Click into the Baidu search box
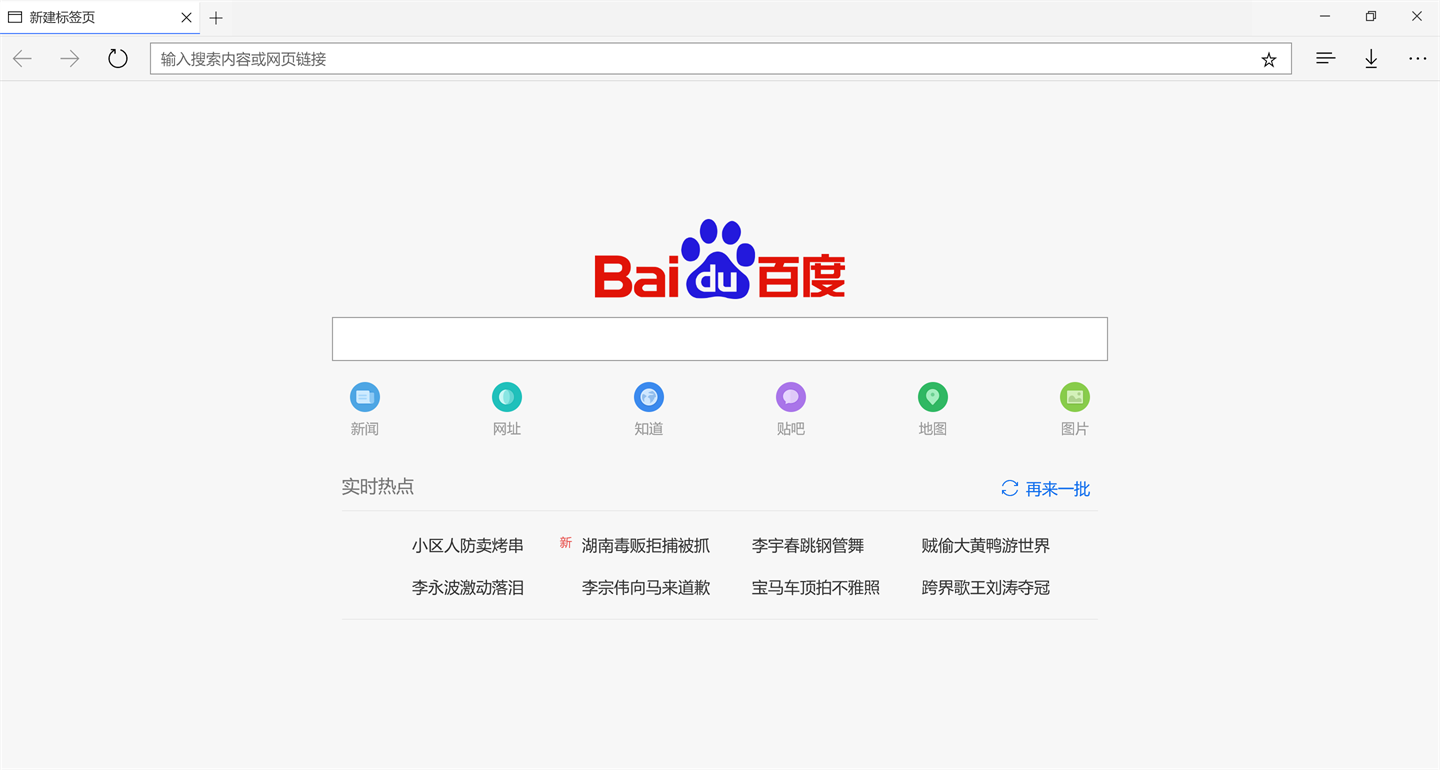 (x=720, y=339)
